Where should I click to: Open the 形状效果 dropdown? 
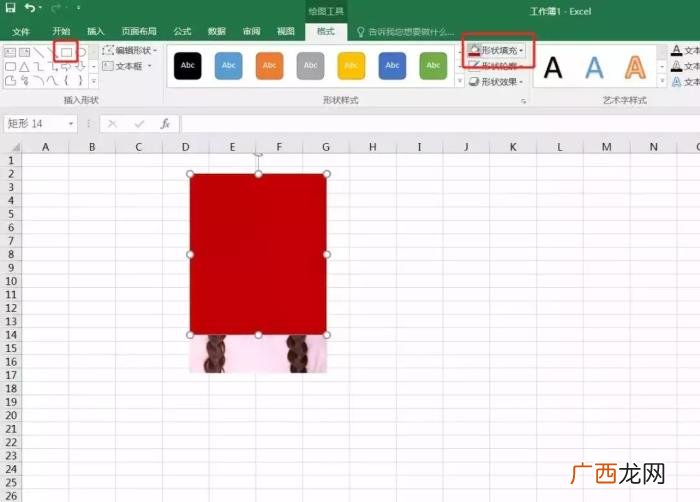pyautogui.click(x=496, y=82)
